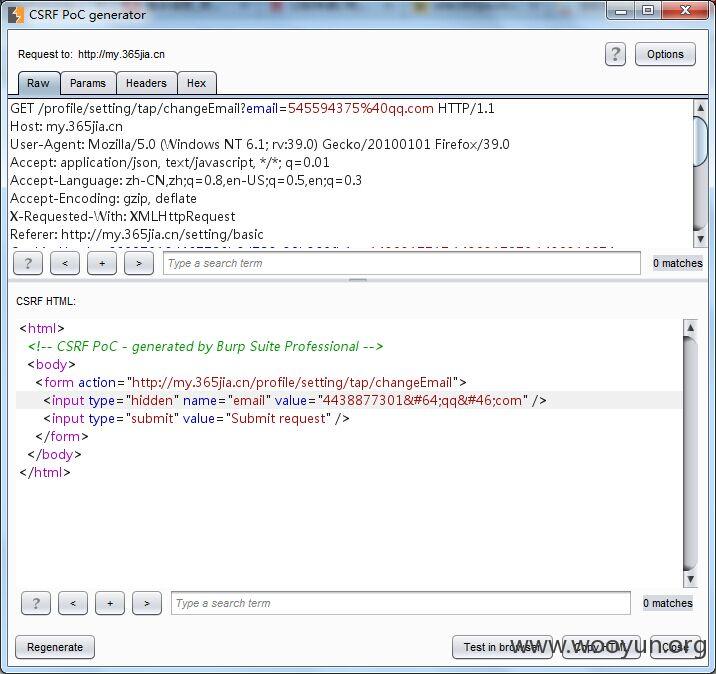Focus the request search term field
The image size is (716, 674).
(402, 263)
